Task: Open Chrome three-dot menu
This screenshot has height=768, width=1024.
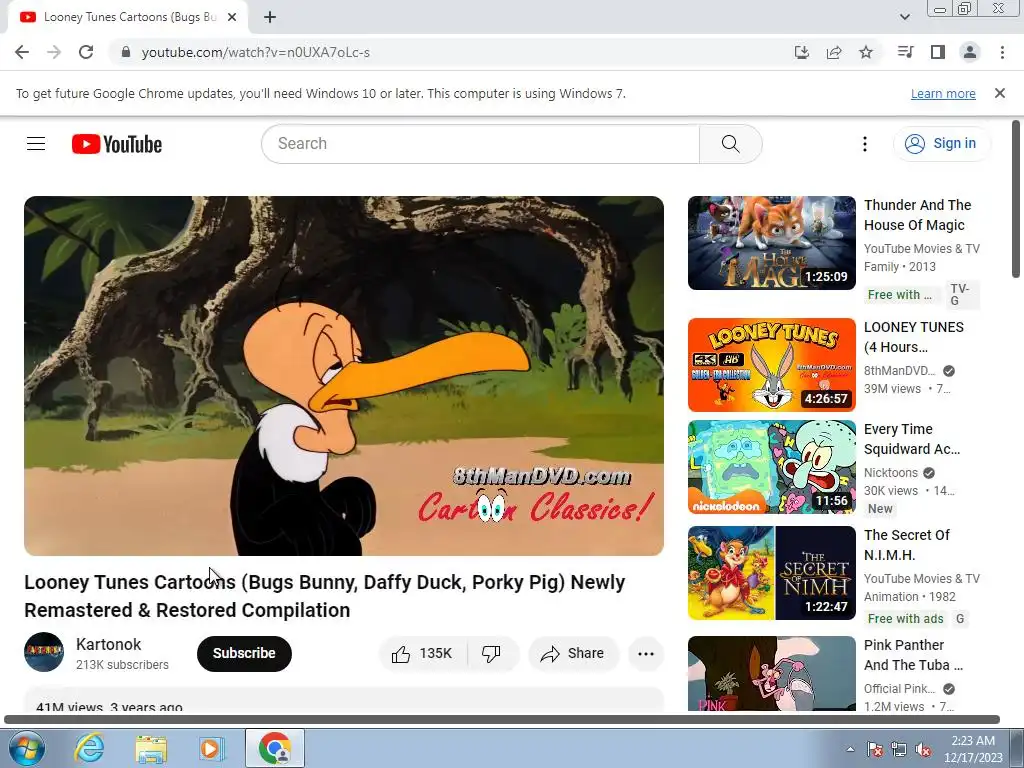Action: 1002,52
